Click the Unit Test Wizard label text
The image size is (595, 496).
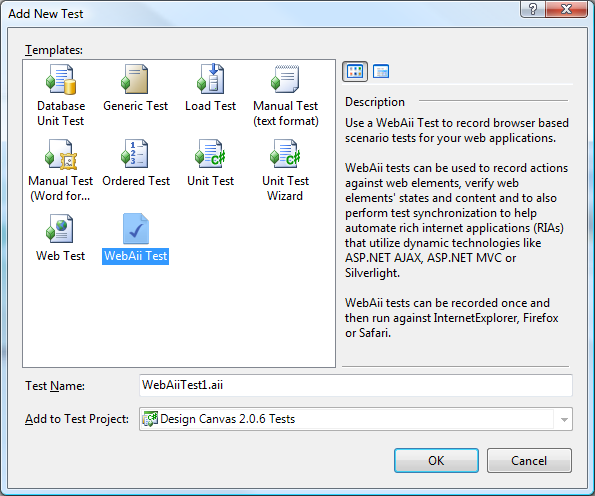pyautogui.click(x=285, y=189)
